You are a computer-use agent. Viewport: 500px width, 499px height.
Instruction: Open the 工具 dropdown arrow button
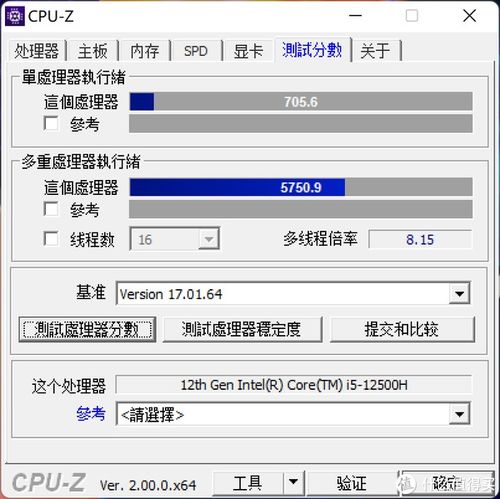pos(293,482)
